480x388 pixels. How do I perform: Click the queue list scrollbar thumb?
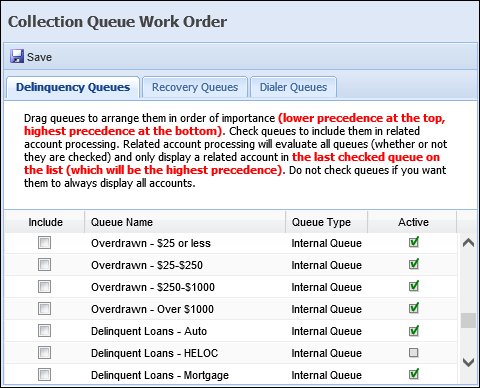coord(468,321)
